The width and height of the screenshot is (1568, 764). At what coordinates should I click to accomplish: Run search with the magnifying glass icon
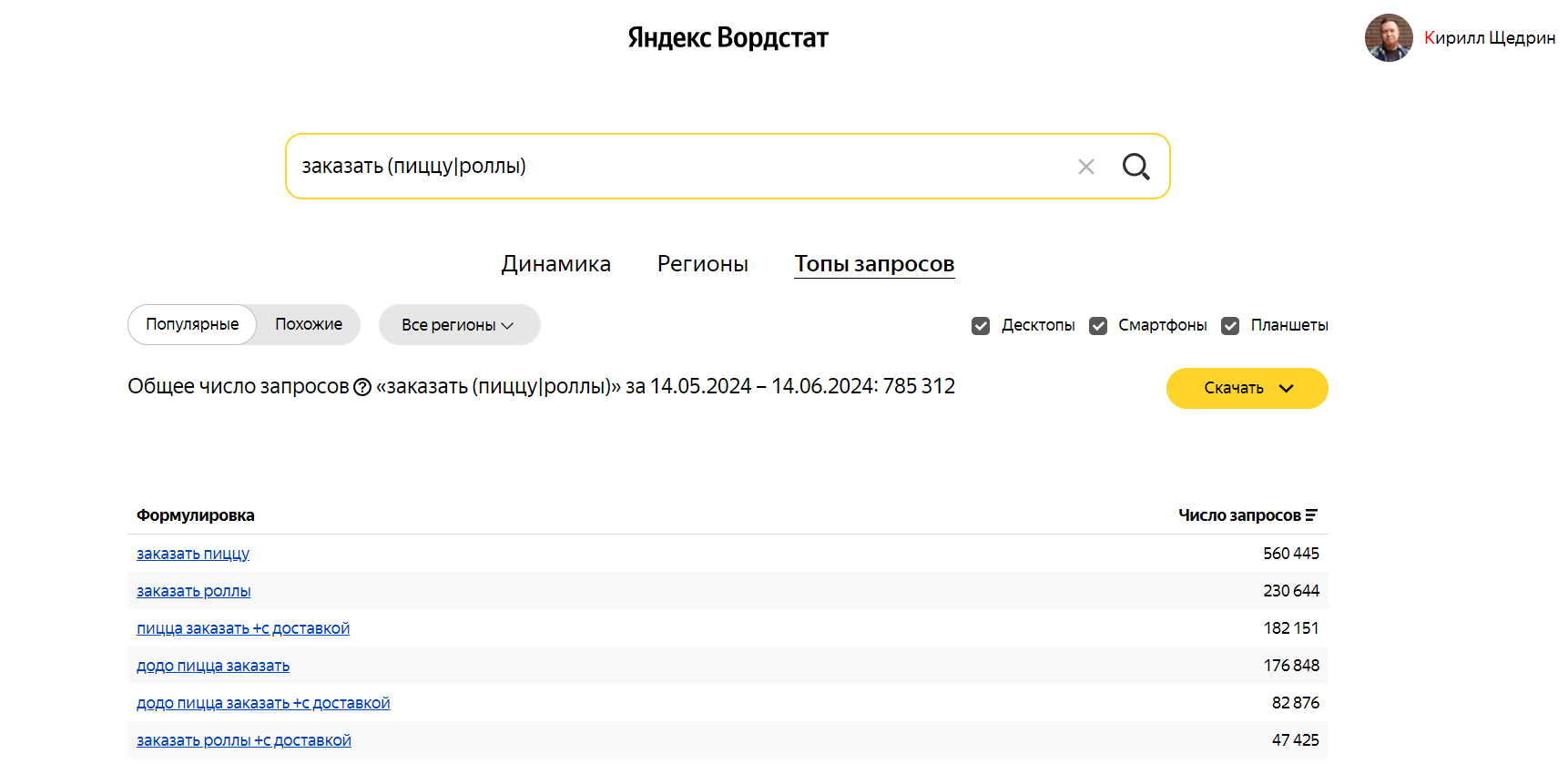1135,167
